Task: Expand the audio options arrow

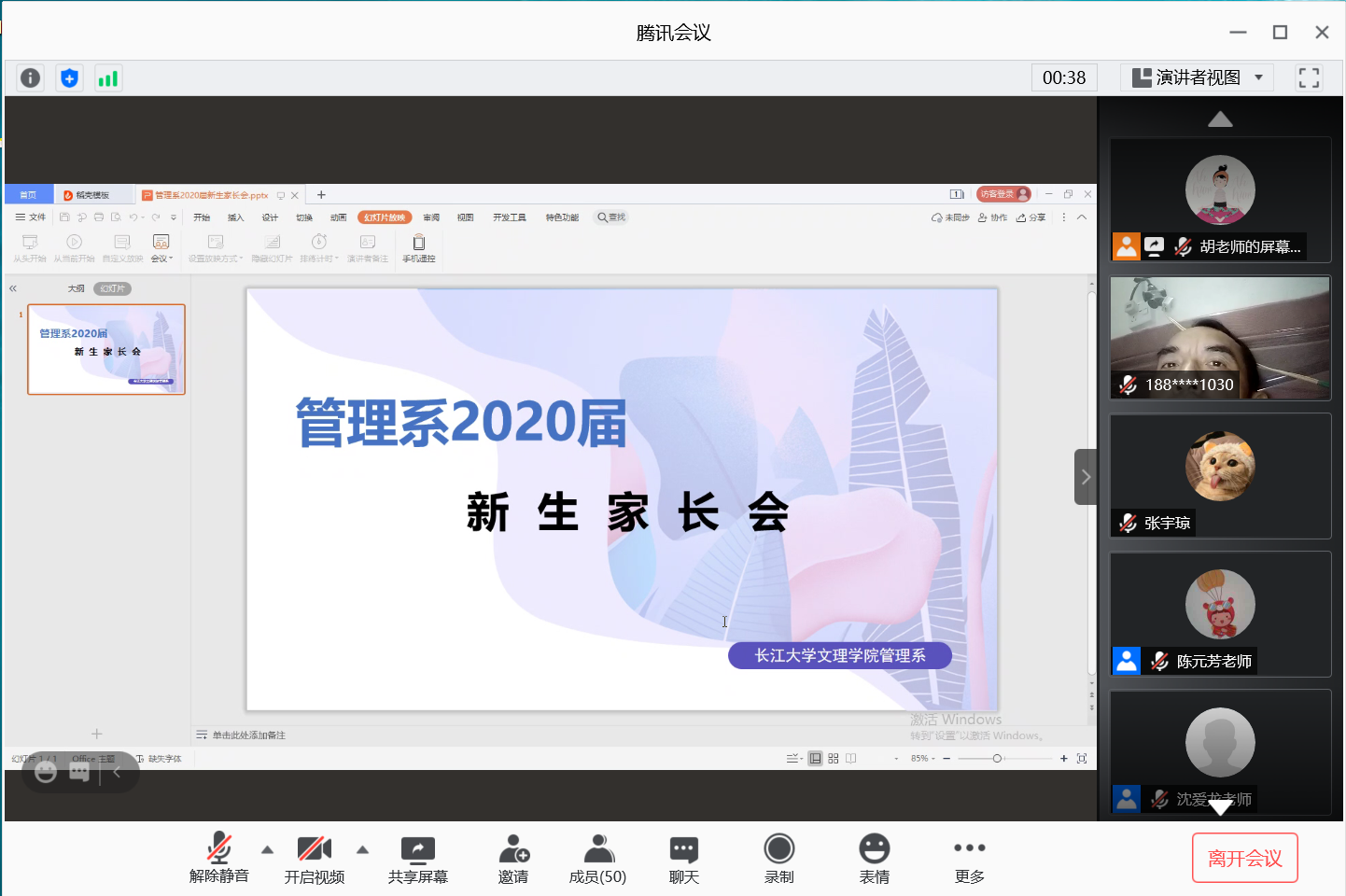Action: (268, 849)
